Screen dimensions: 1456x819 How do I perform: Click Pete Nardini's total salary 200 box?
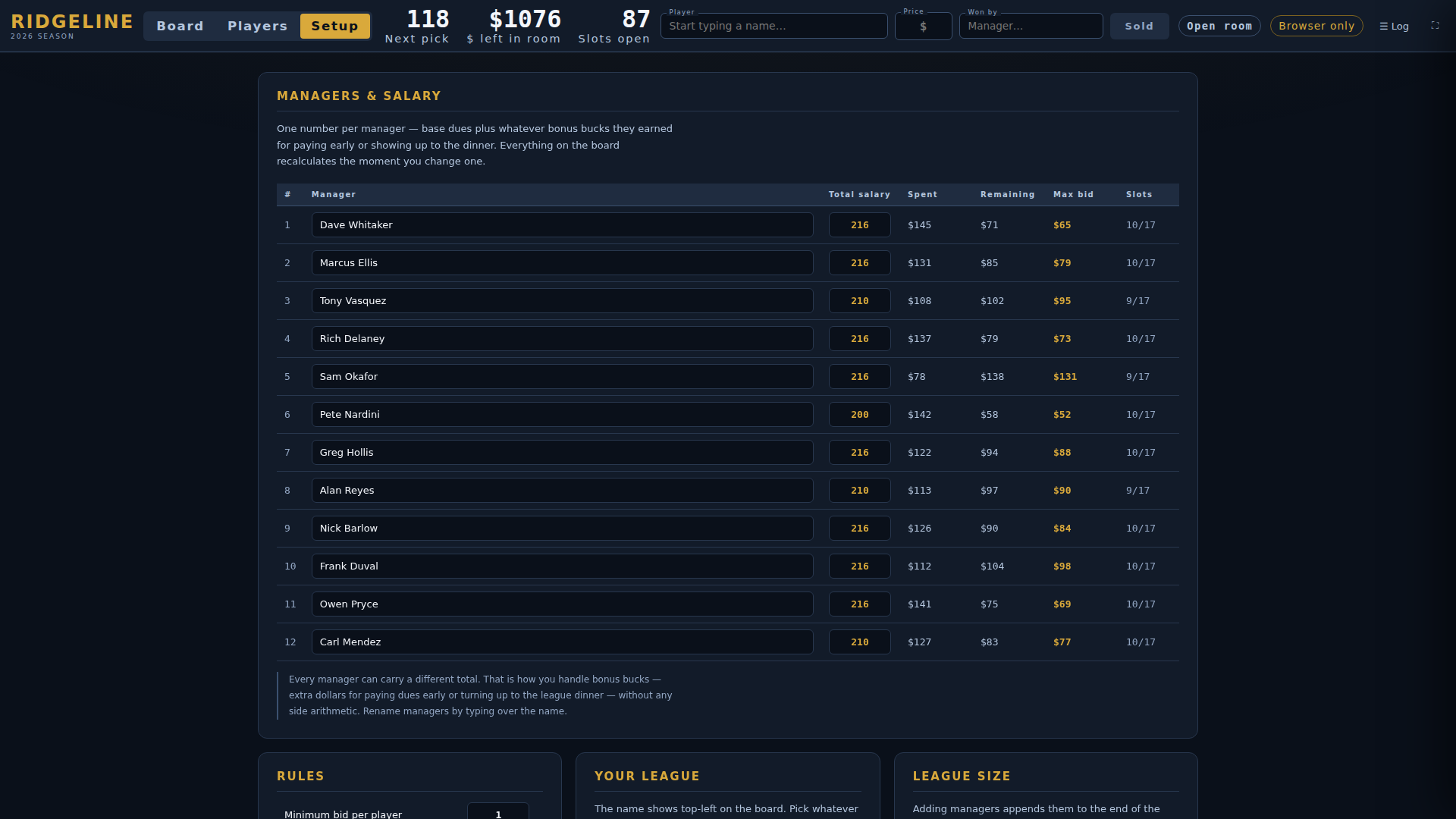(859, 415)
